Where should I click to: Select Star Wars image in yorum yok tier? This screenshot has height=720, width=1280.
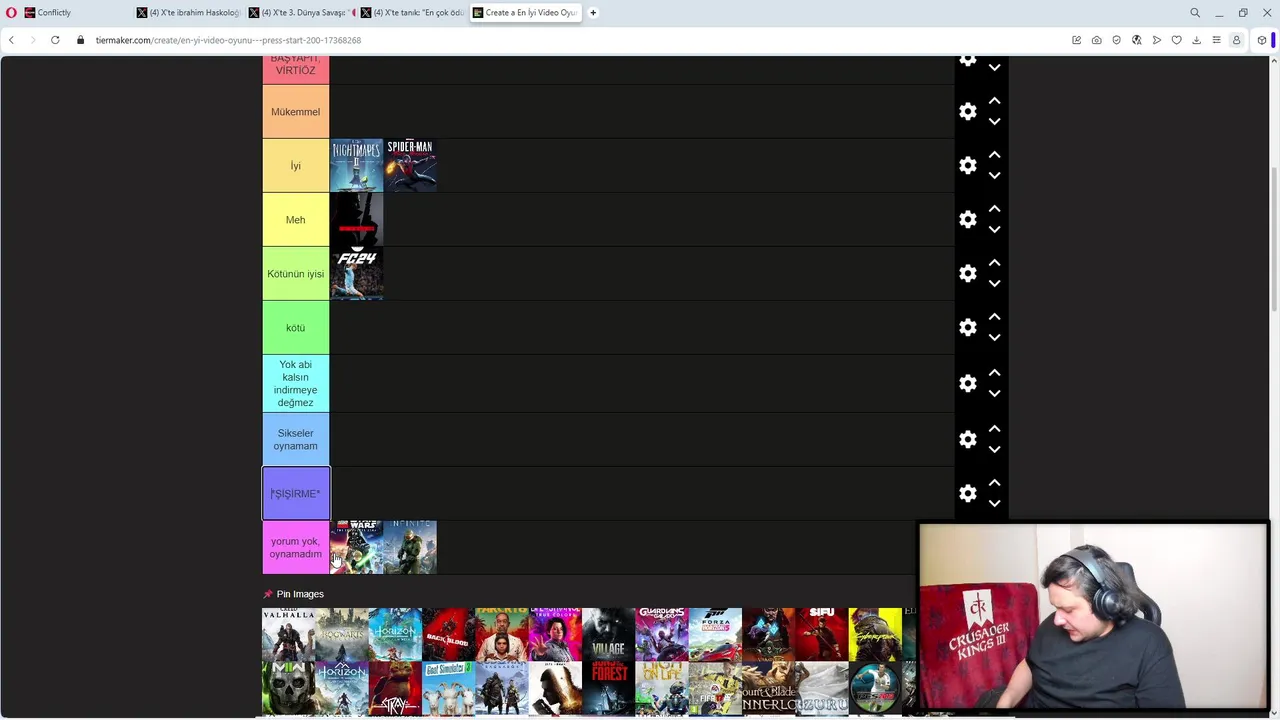[x=356, y=547]
